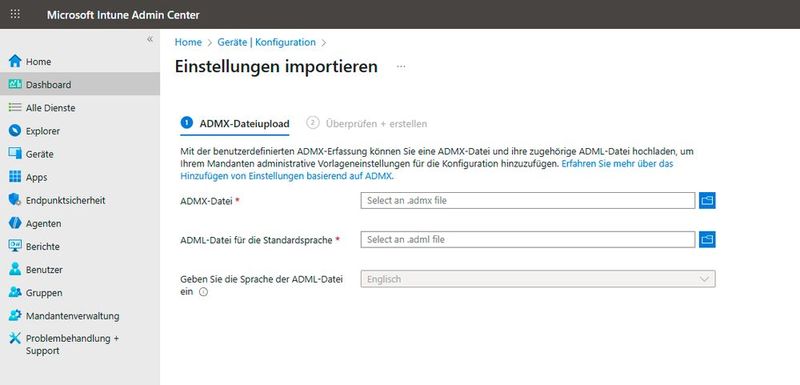800x385 pixels.
Task: Click Microsoft Intune Admin Center title
Action: 123,15
